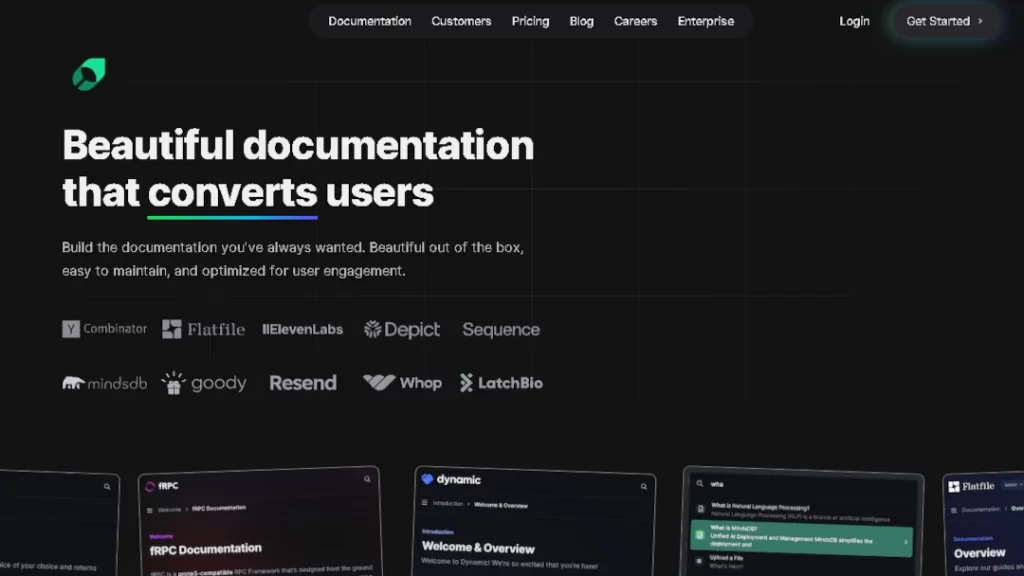Open the Blog nav item
Image resolution: width=1024 pixels, height=576 pixels.
click(581, 22)
